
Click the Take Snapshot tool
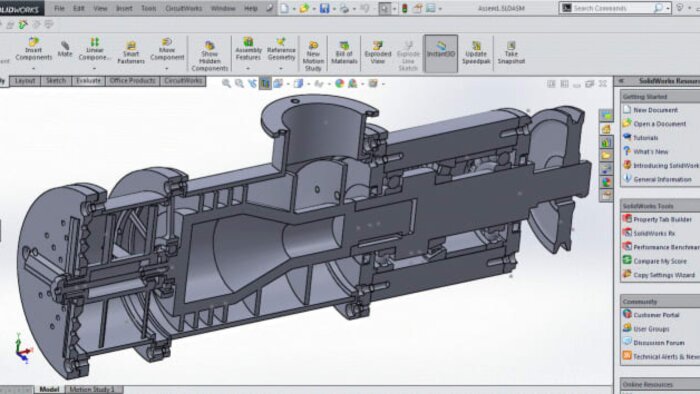[511, 53]
